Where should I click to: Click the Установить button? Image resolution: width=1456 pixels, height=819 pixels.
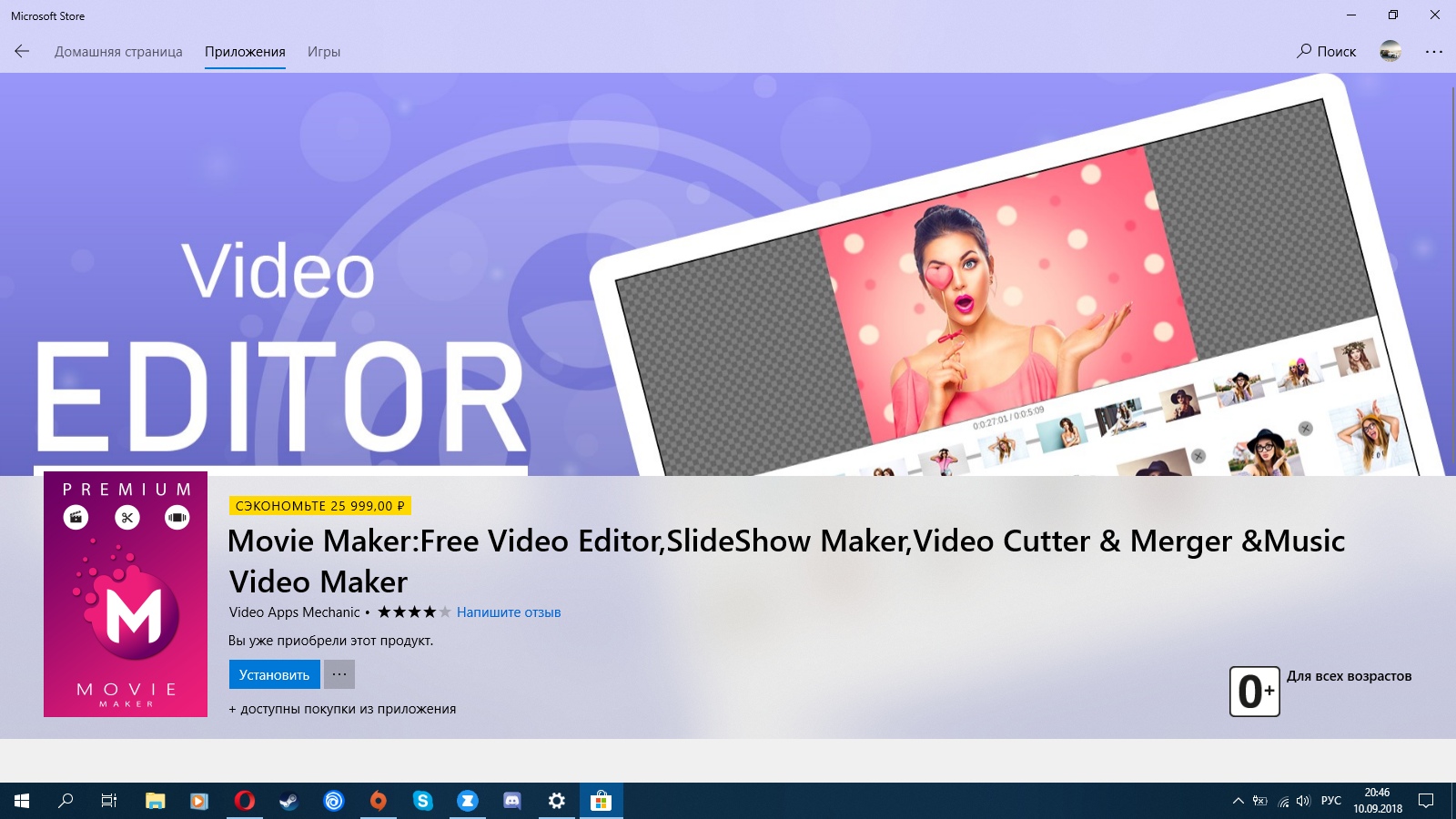coord(274,674)
